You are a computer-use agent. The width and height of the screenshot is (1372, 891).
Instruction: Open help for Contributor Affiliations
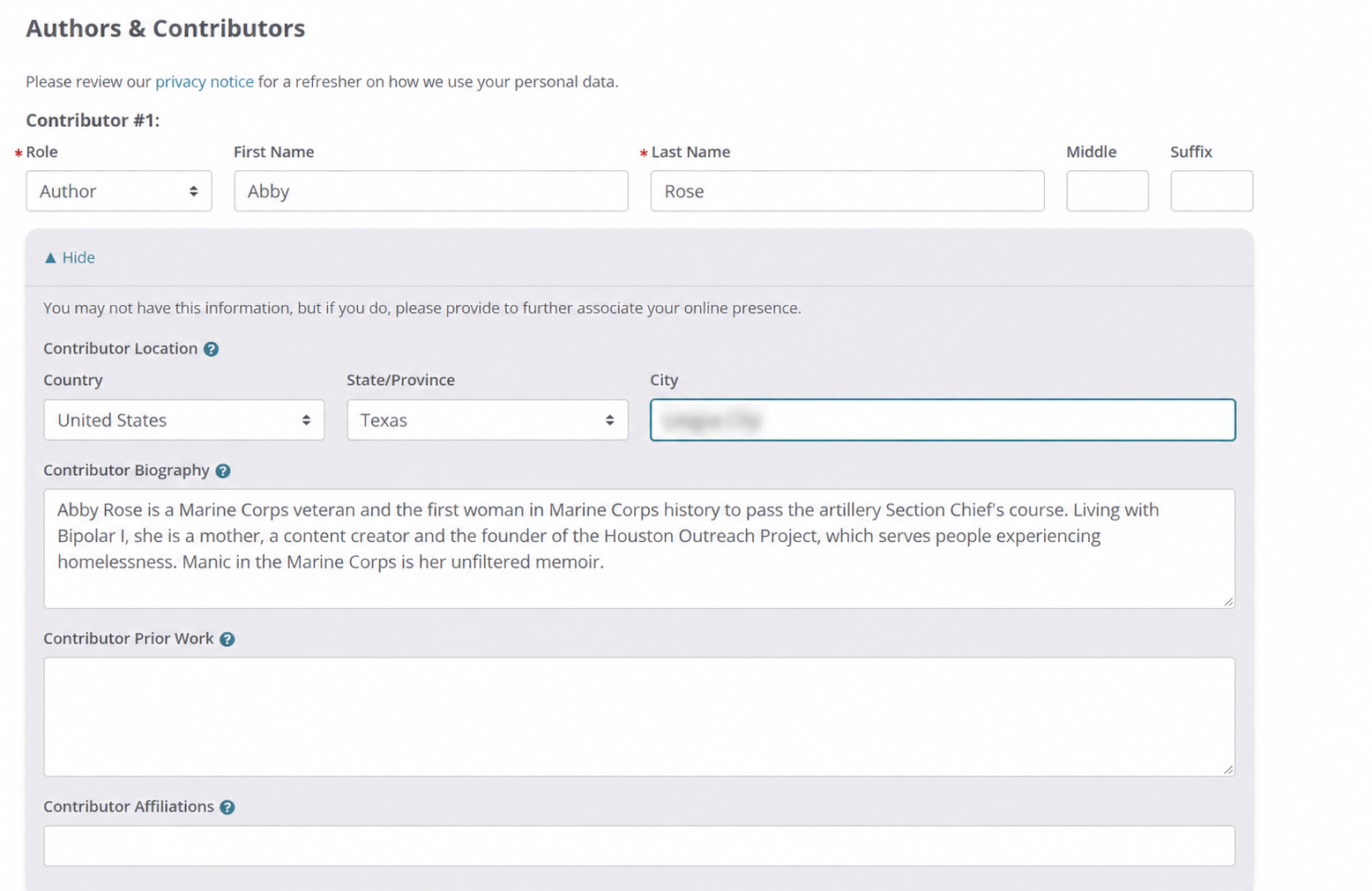[x=227, y=807]
